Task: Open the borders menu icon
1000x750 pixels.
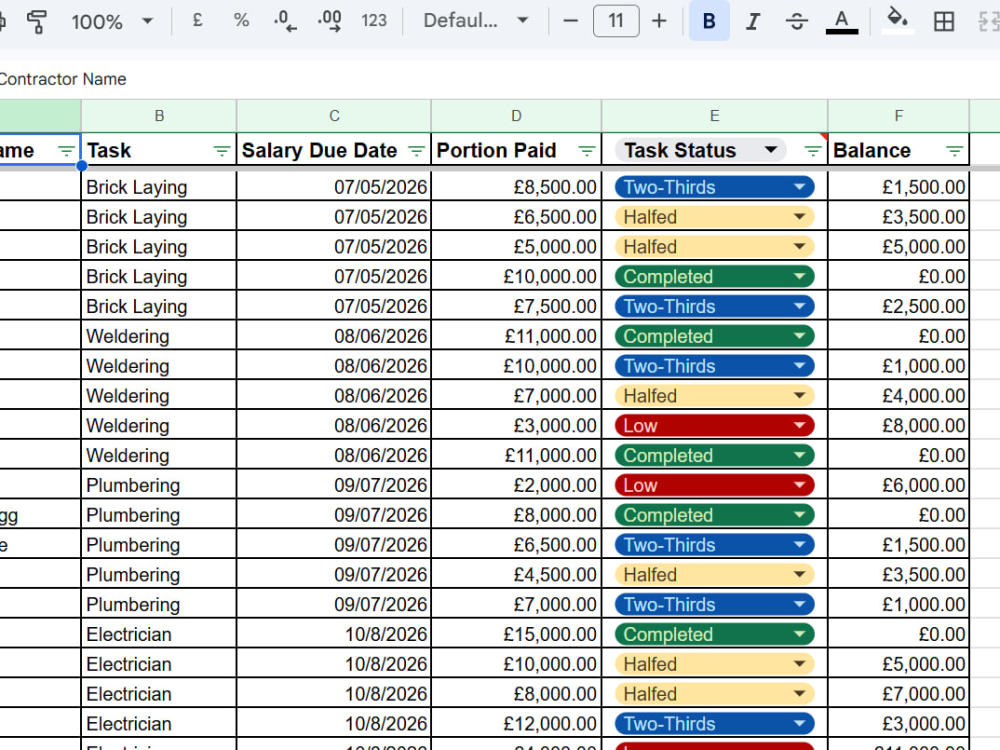Action: coord(944,21)
